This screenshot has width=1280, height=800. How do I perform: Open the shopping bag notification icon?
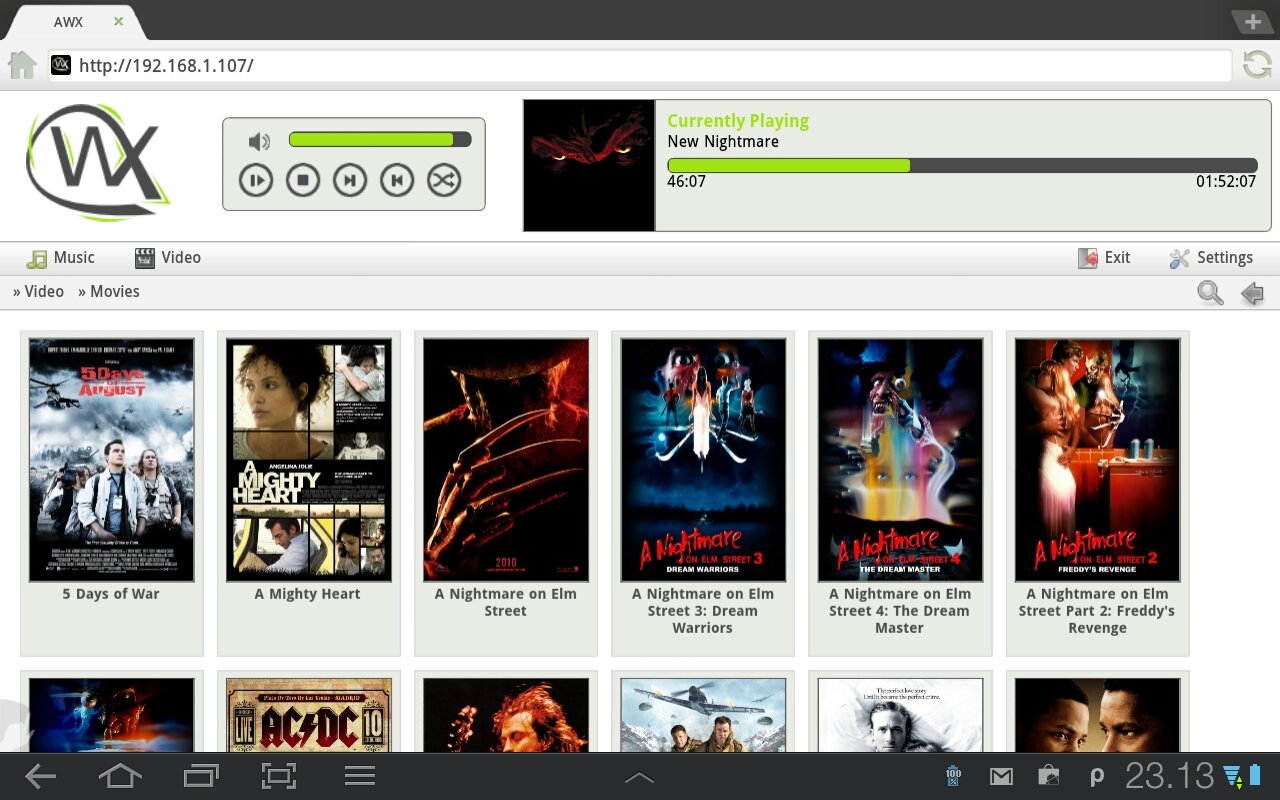[1048, 776]
